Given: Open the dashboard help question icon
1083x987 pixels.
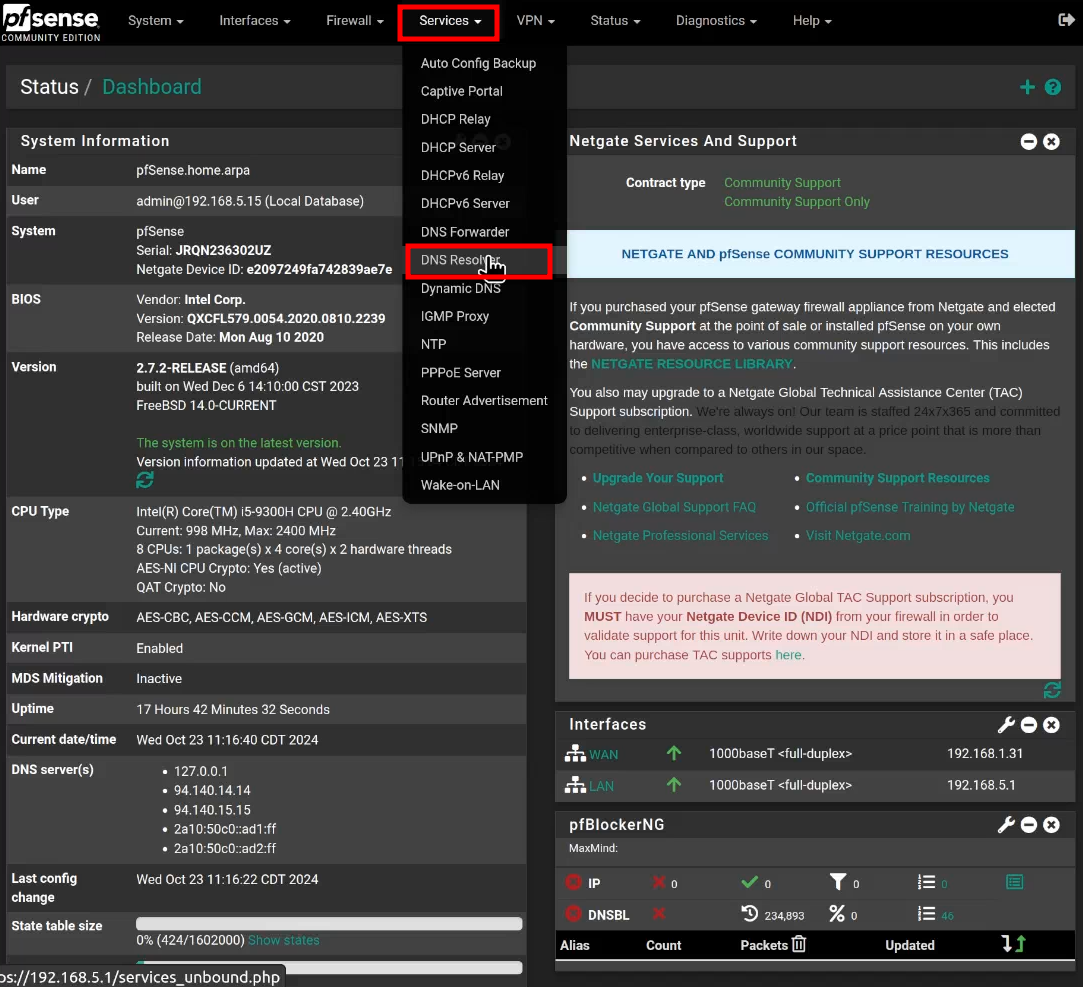Looking at the screenshot, I should (x=1053, y=87).
